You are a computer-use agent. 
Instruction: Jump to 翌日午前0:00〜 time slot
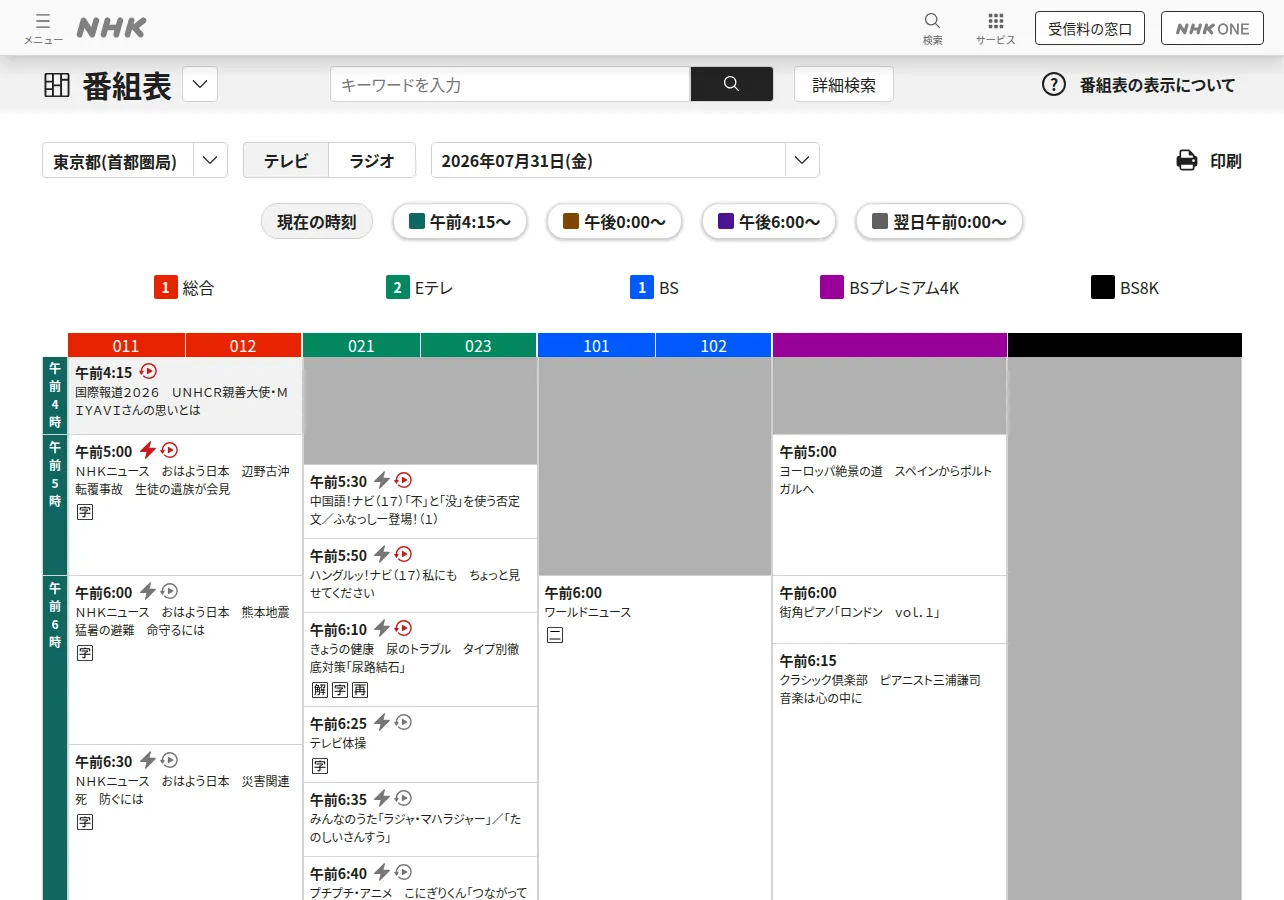tap(939, 222)
